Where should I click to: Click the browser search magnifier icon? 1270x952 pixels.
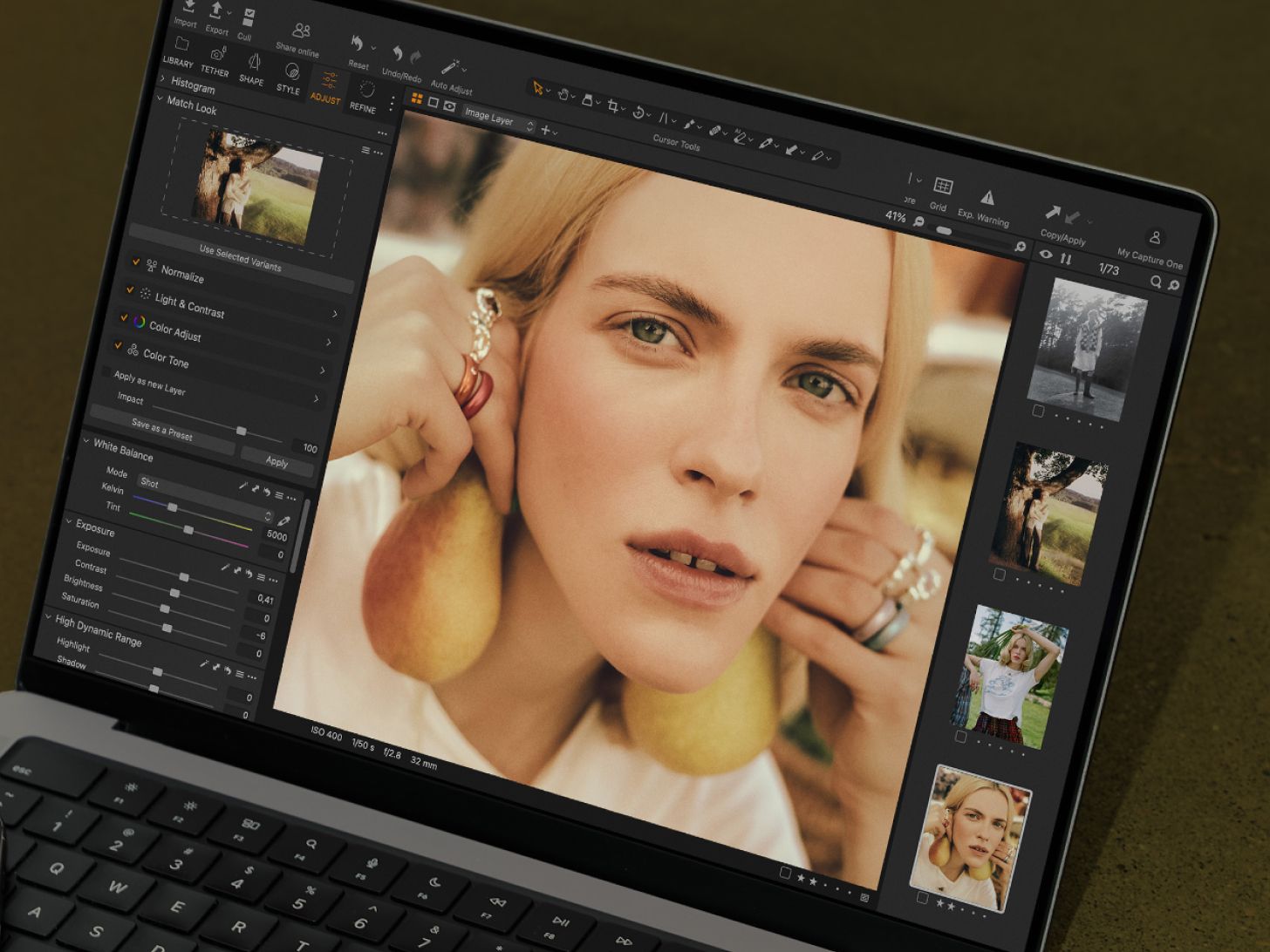tap(1156, 281)
